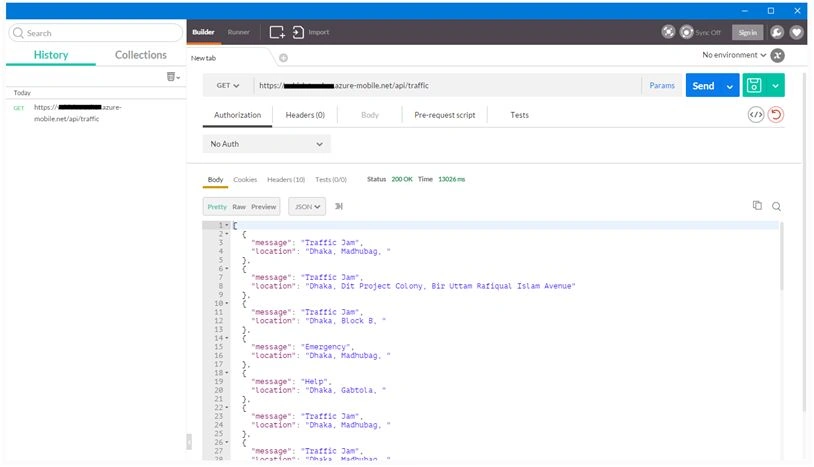Switch to the Collections tab

click(x=141, y=55)
